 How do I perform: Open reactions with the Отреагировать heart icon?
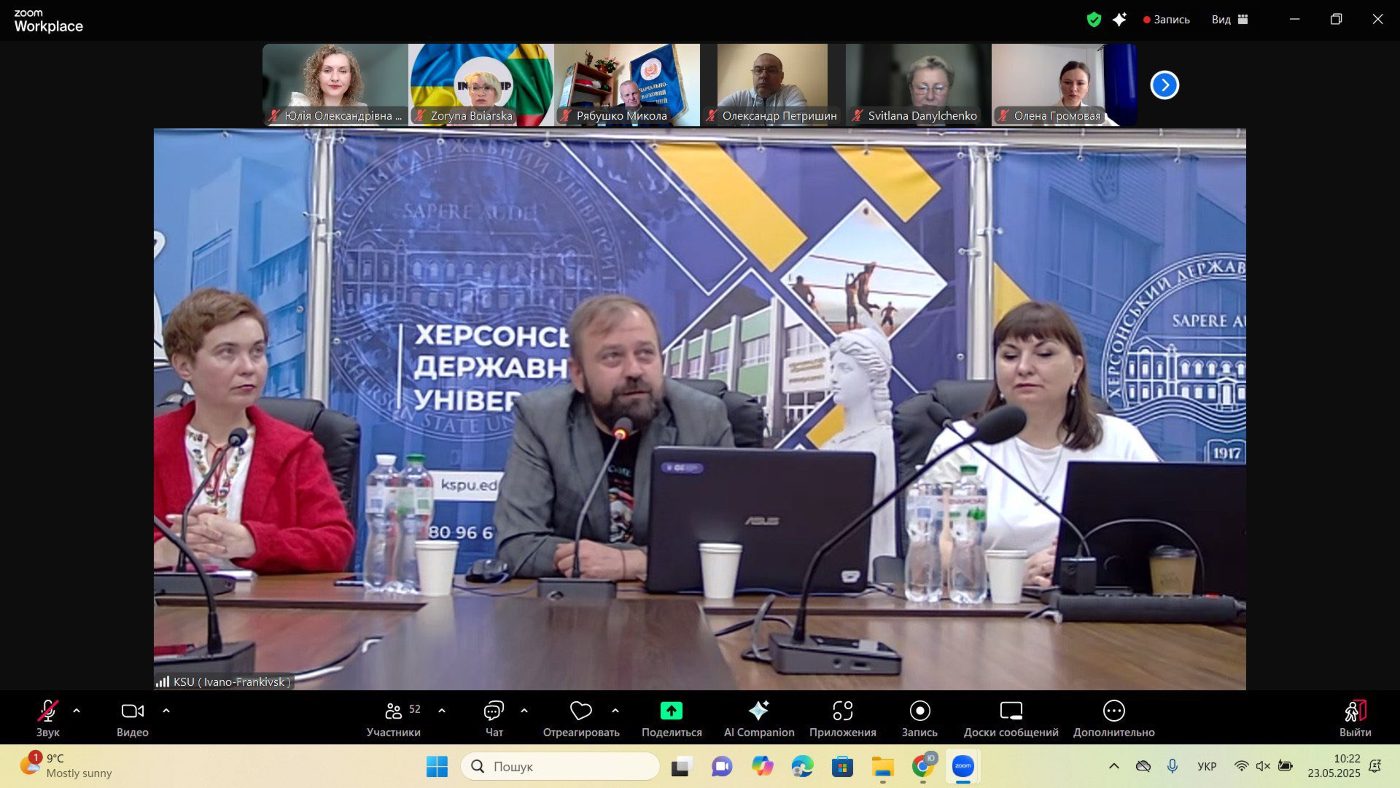[581, 718]
